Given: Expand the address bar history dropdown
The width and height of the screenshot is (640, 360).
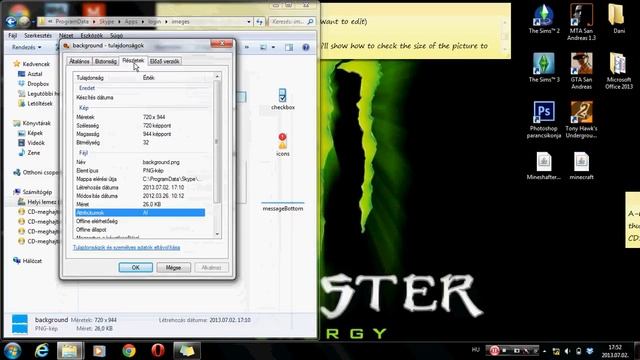Looking at the screenshot, I should [x=249, y=22].
